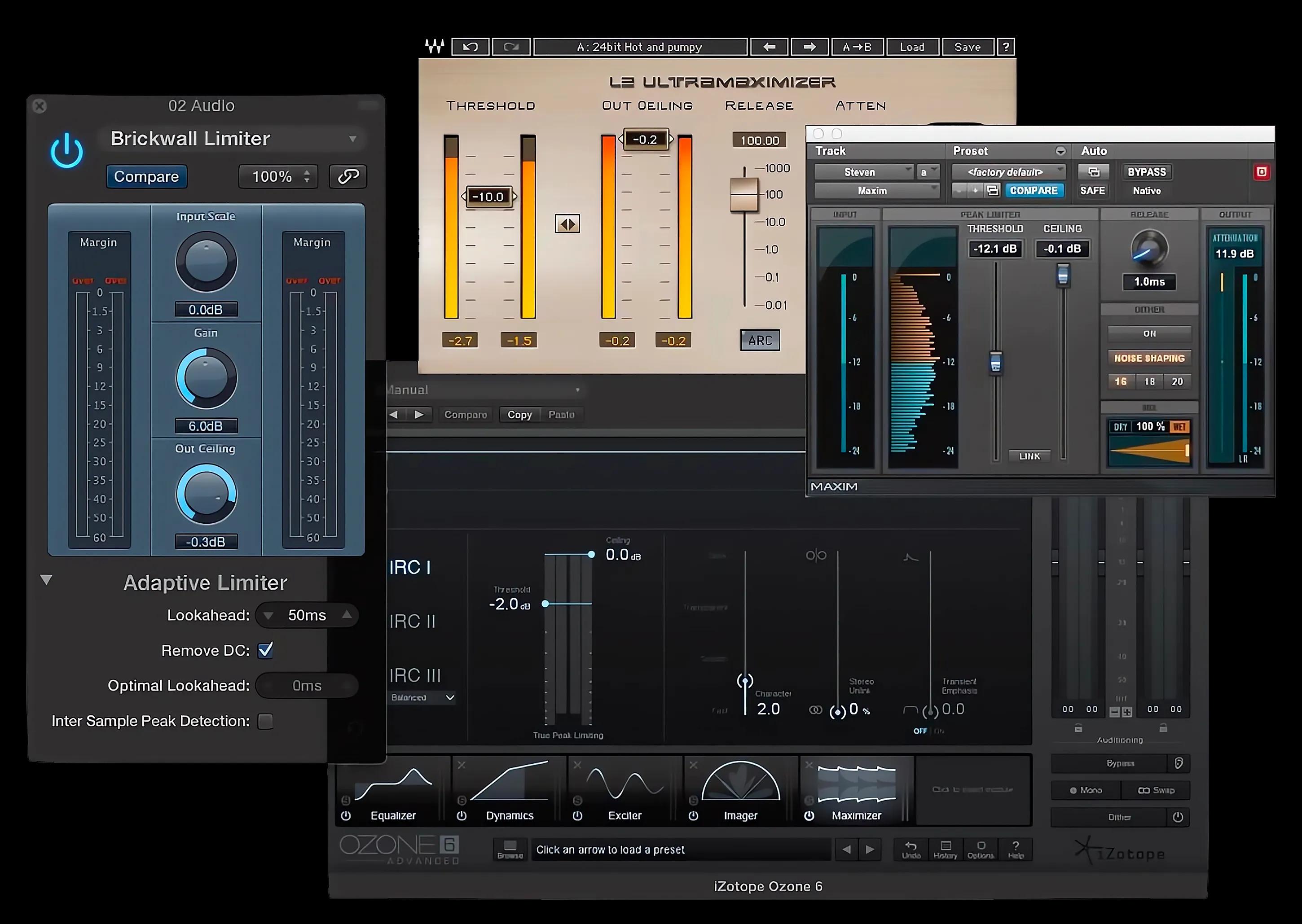Click Maxim BYPASS button
Image resolution: width=1302 pixels, height=924 pixels.
[x=1147, y=172]
